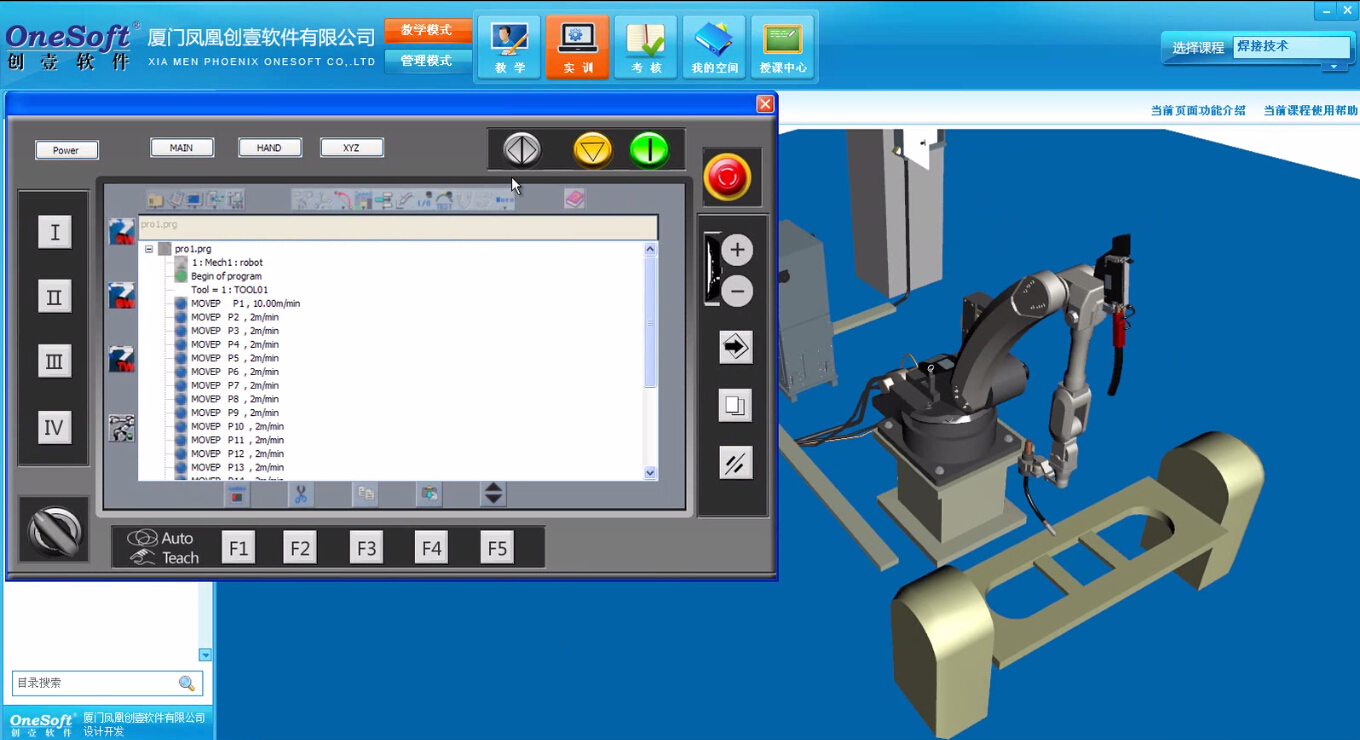Click the 目录搜索 search field
The height and width of the screenshot is (740, 1360).
(95, 683)
